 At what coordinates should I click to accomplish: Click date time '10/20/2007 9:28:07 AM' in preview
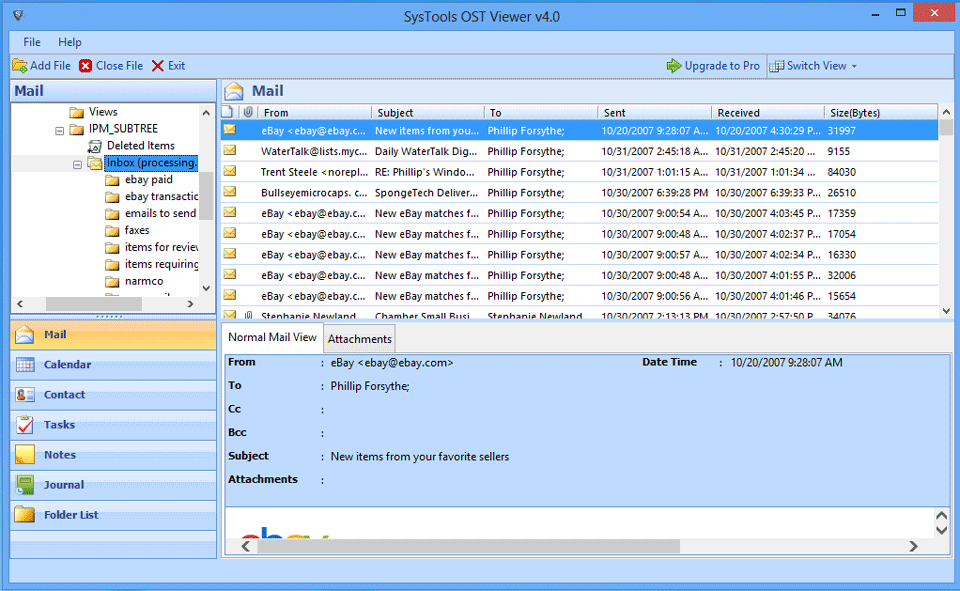click(x=787, y=363)
